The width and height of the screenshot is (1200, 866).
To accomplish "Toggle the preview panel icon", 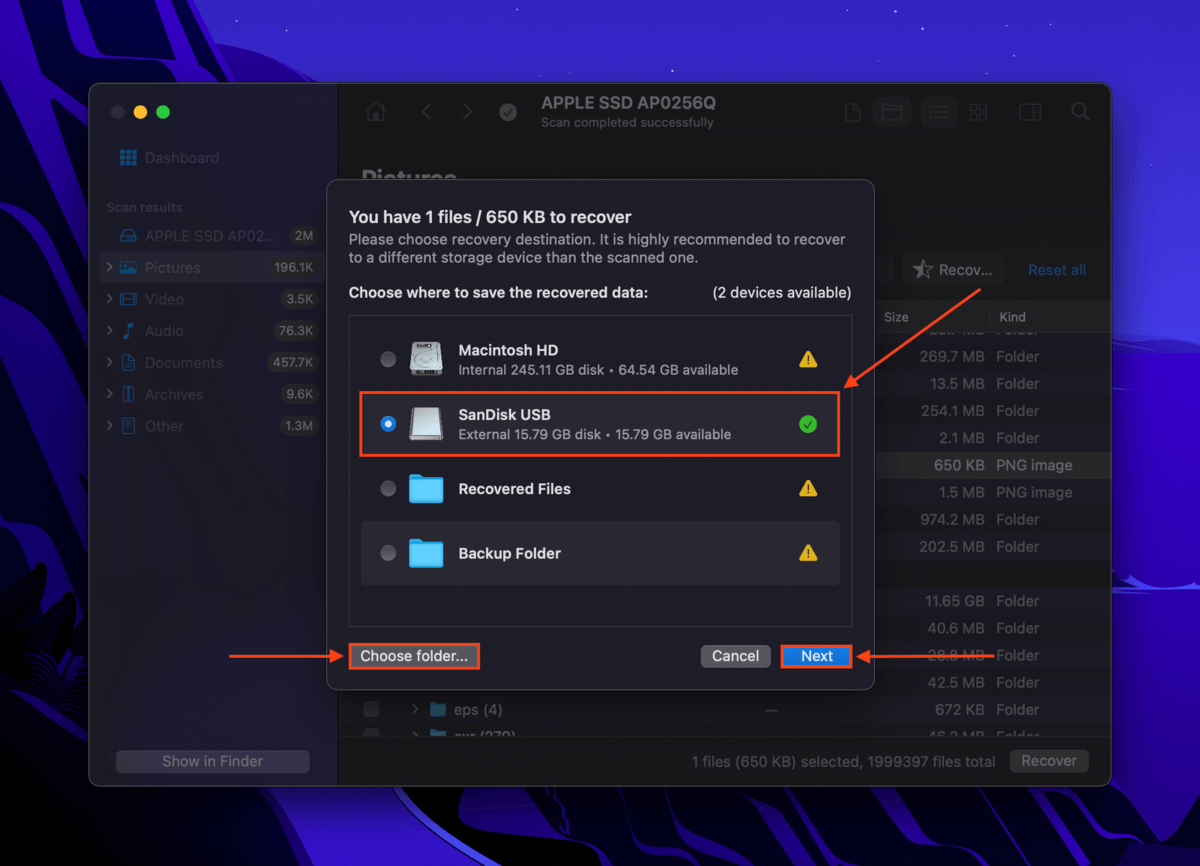I will [x=1030, y=112].
